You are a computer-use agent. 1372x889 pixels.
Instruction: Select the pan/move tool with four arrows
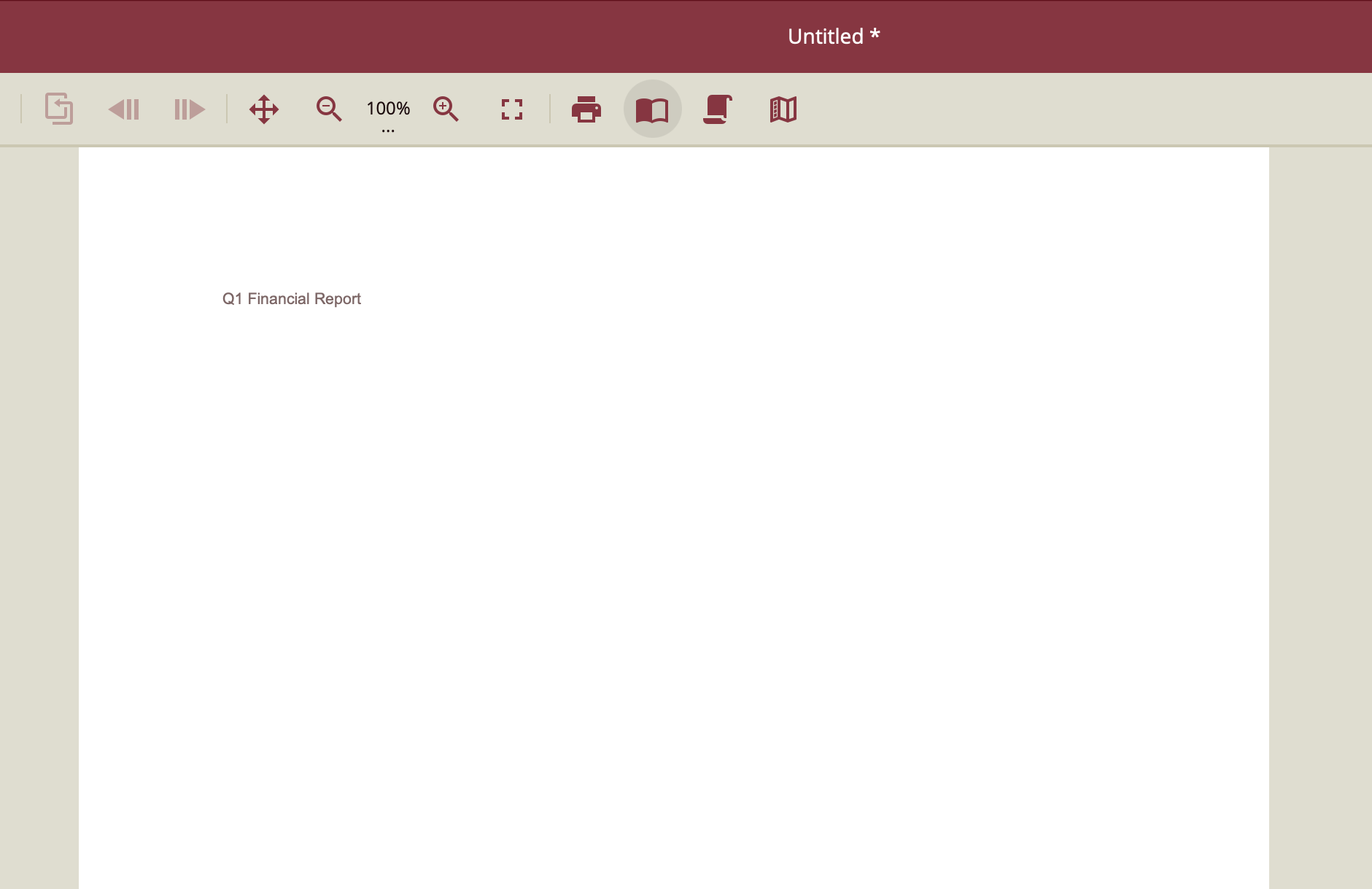(263, 109)
